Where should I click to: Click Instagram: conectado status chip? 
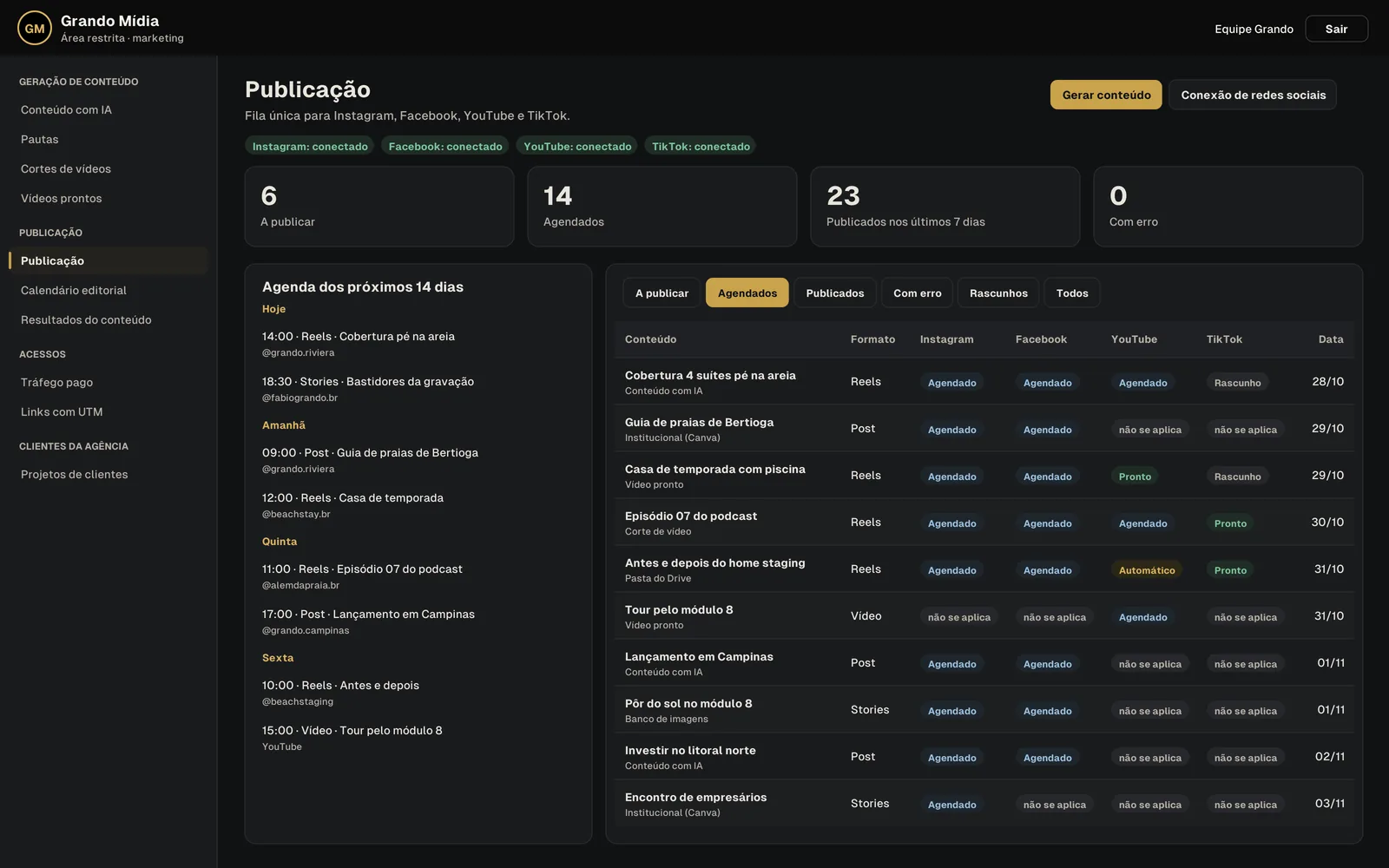click(x=310, y=147)
